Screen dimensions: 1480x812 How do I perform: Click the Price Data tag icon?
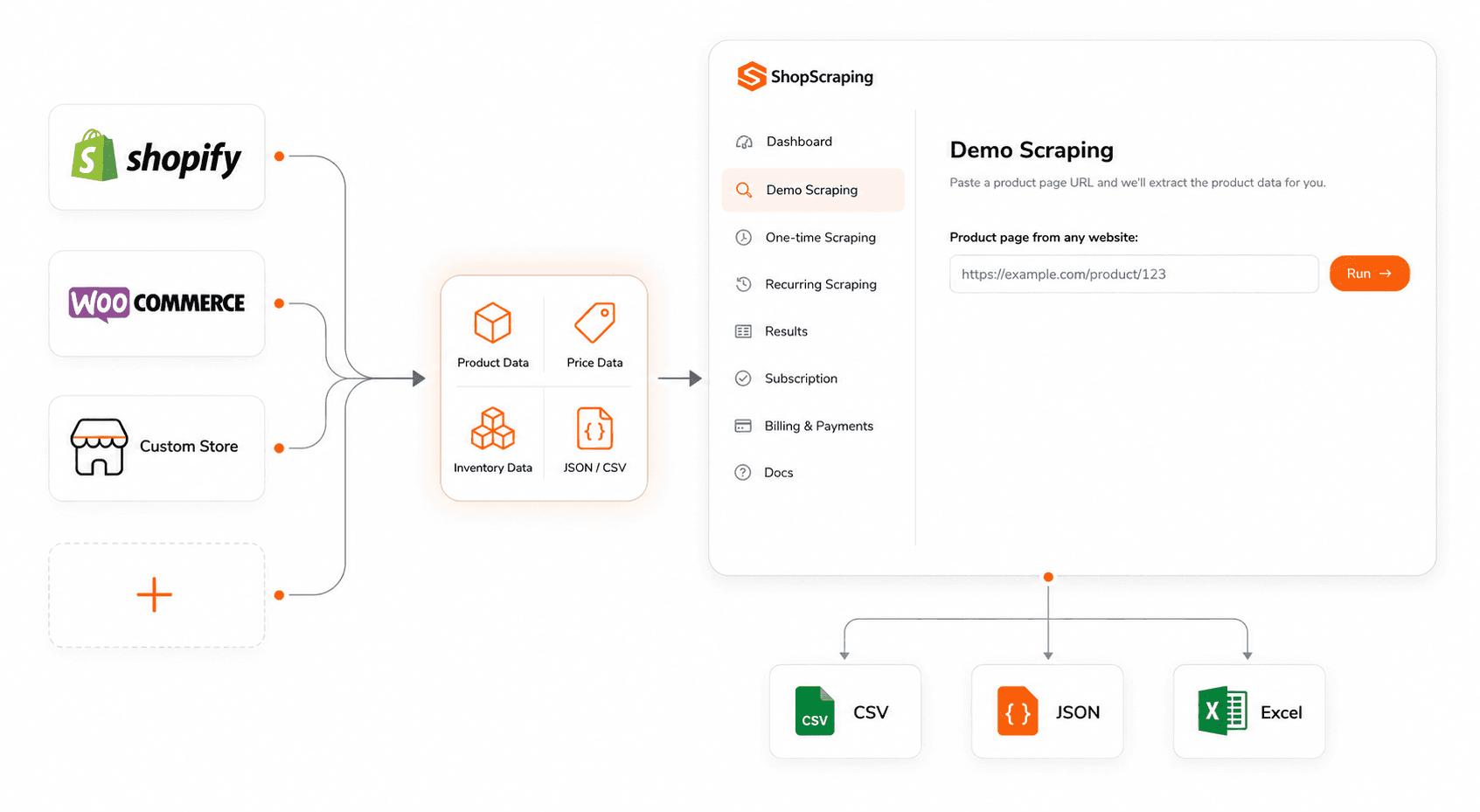coord(594,323)
